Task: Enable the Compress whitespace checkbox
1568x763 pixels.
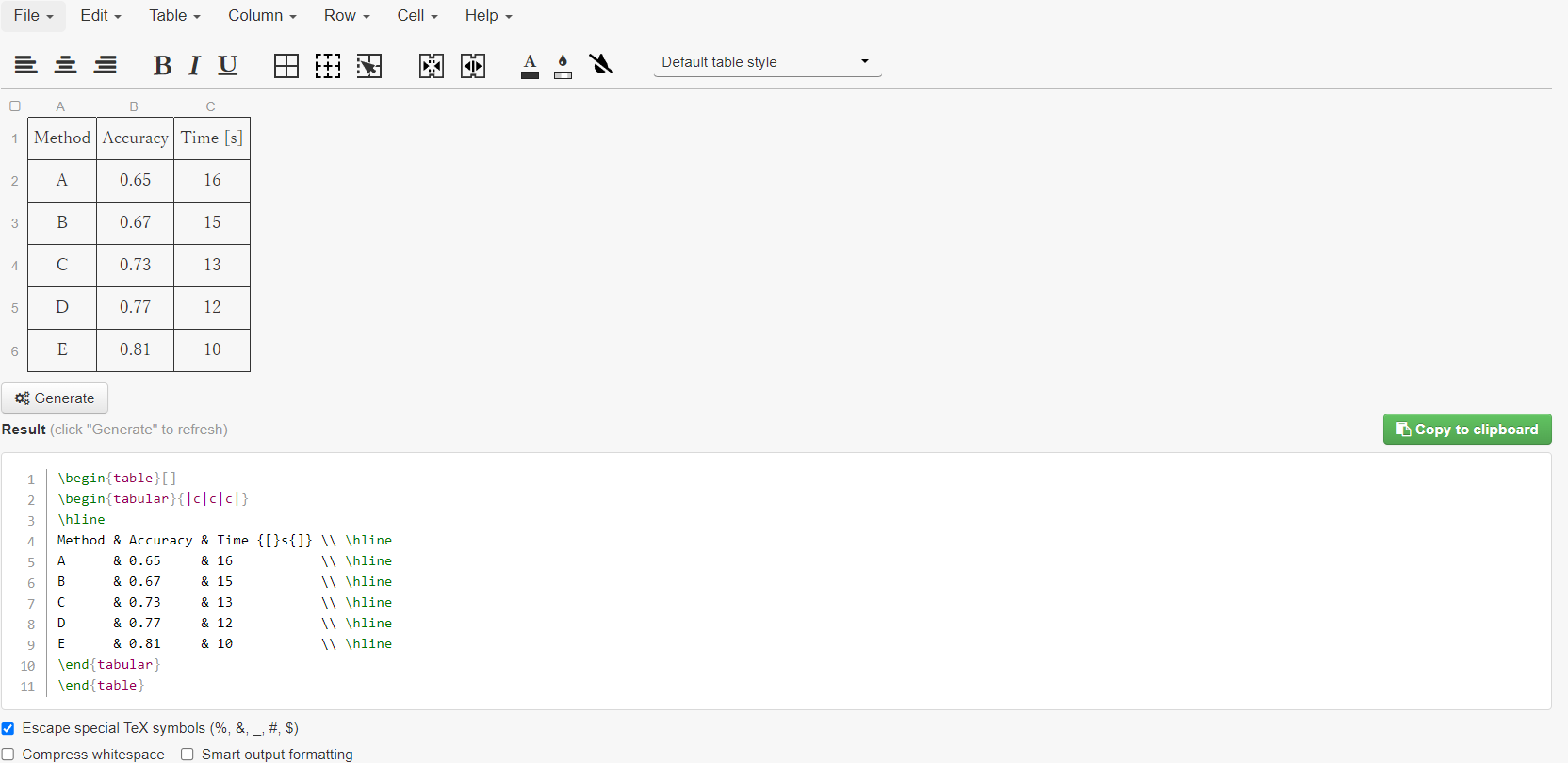Action: [8, 755]
